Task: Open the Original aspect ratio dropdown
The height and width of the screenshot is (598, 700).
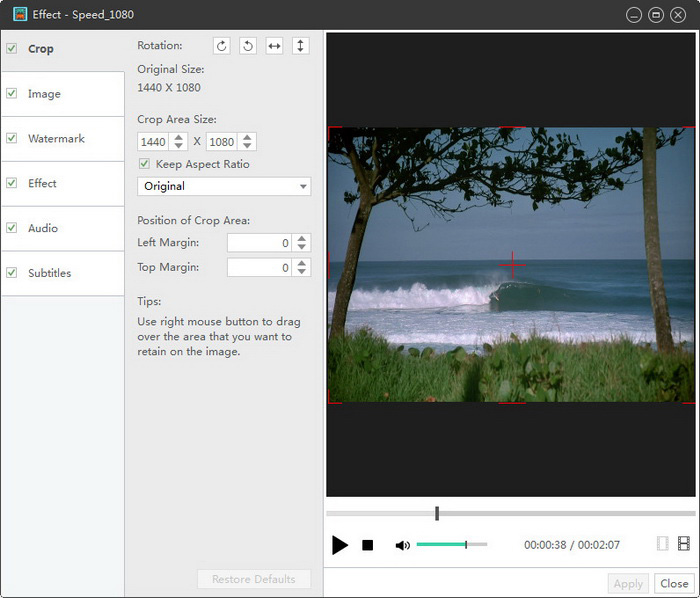Action: point(224,186)
